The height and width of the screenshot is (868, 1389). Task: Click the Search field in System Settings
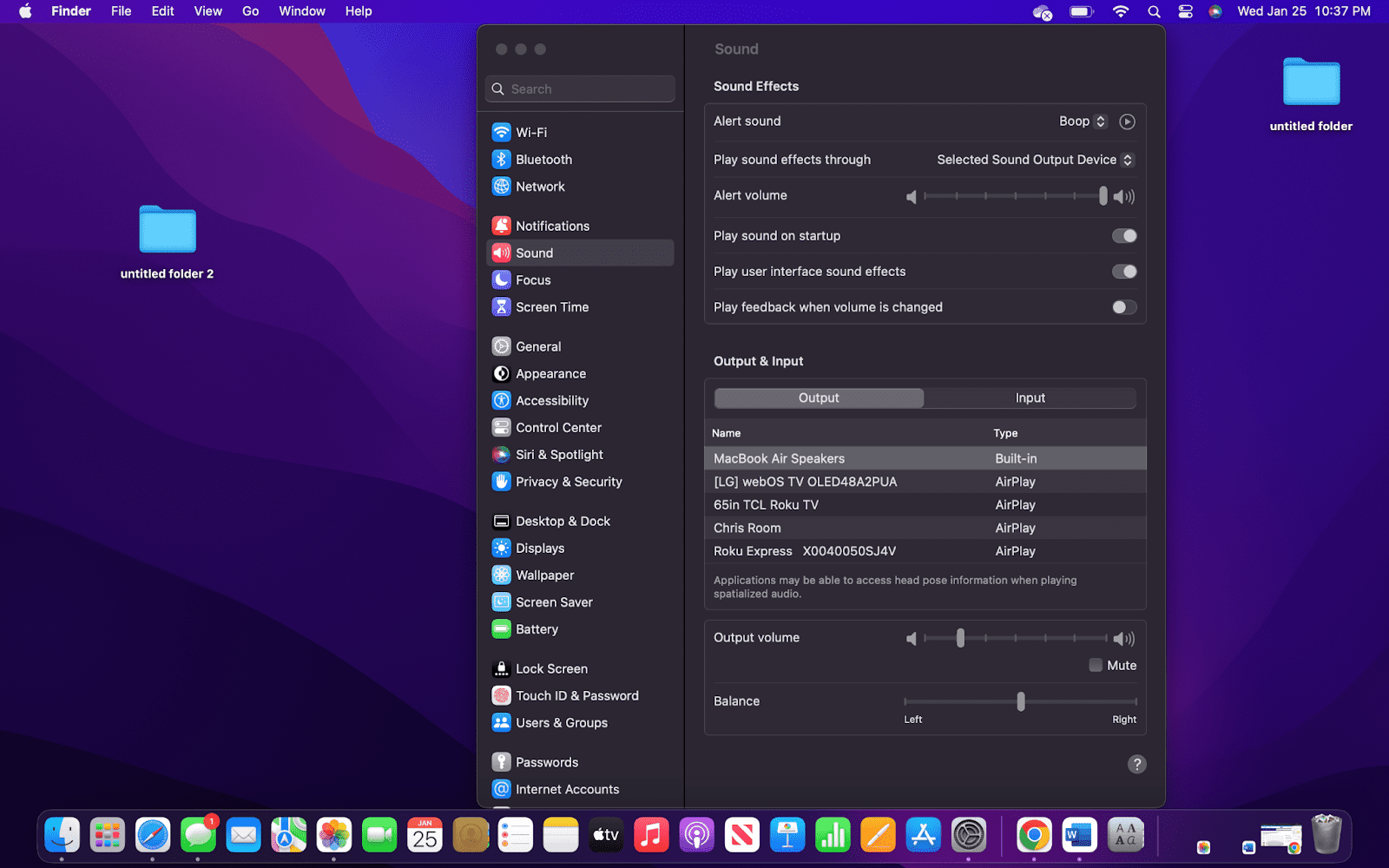(580, 89)
